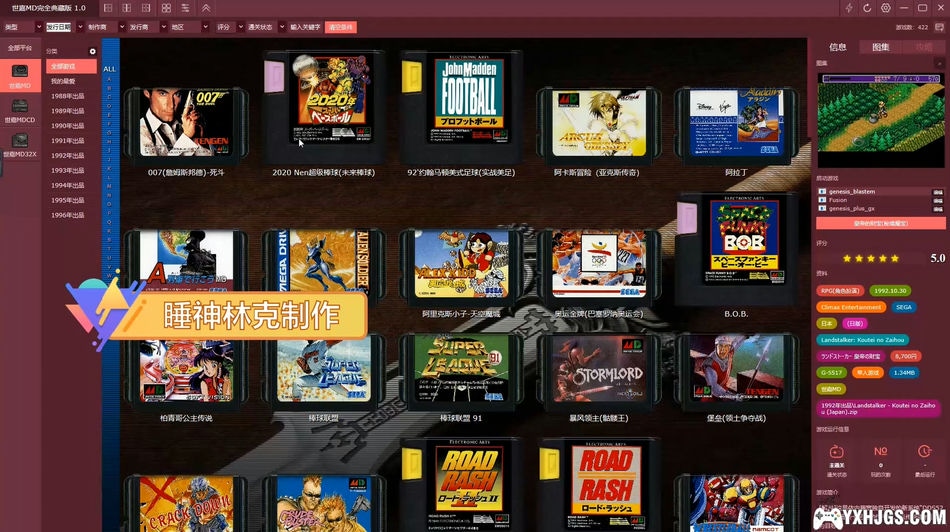Screen dimensions: 950x532
Task: Open settings via the gear icon
Action: click(x=886, y=8)
